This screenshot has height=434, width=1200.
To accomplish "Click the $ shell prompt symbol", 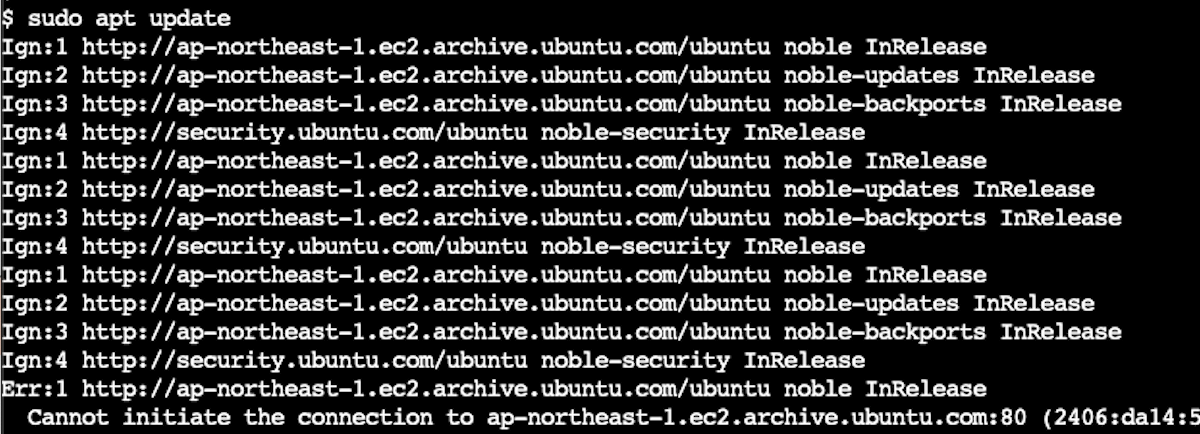I will point(9,18).
